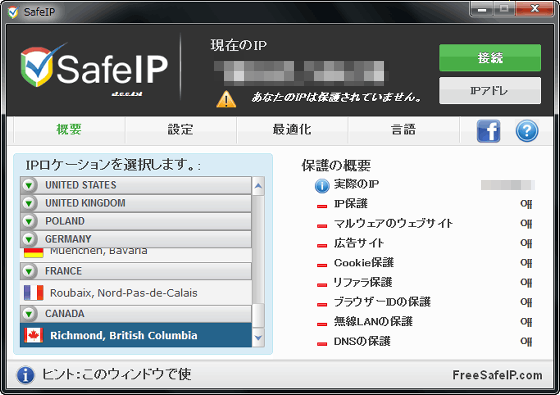Toggle 広告サイト Off status
The width and height of the screenshot is (560, 395).
pos(526,243)
